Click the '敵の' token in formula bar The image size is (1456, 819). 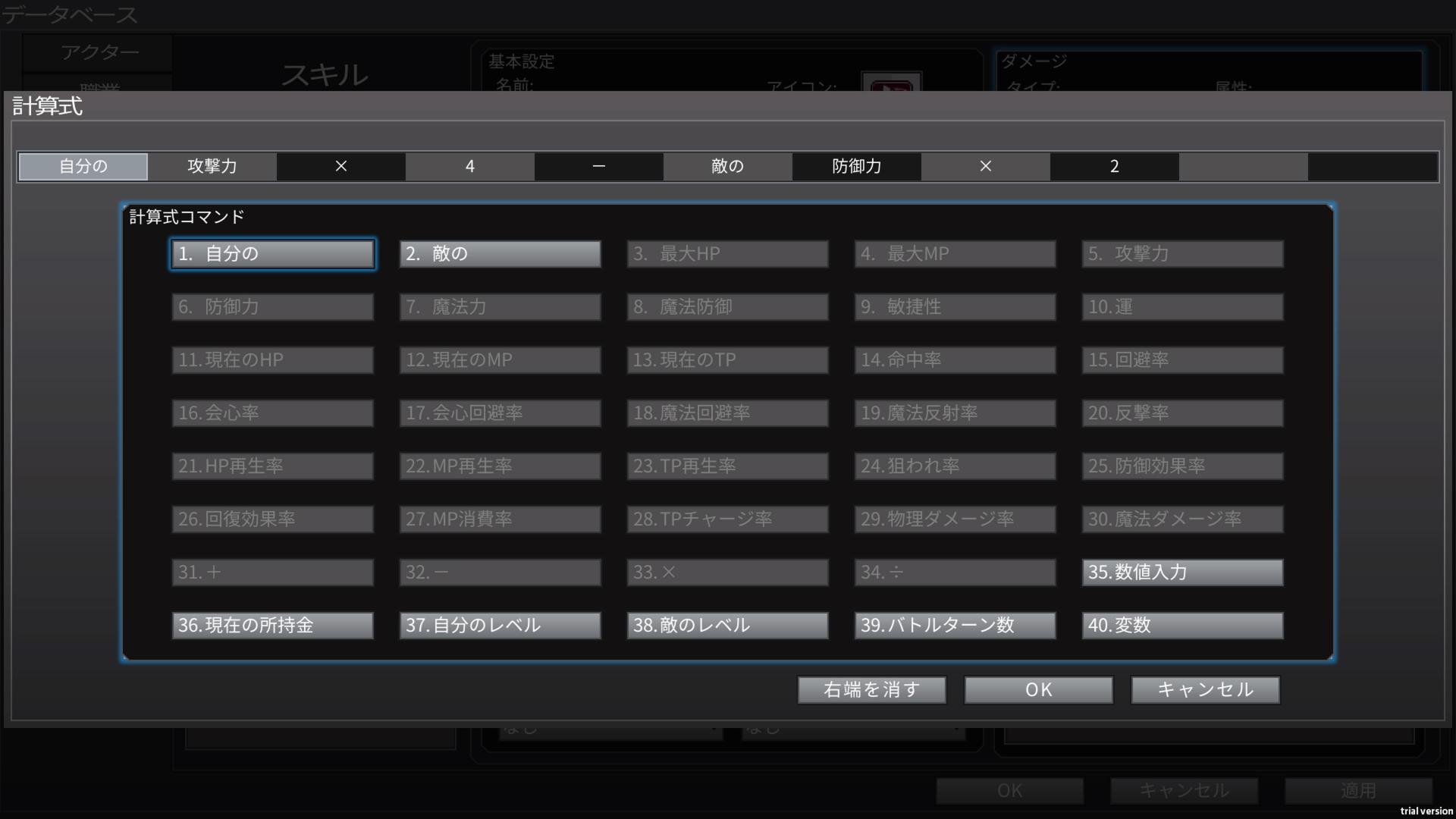click(x=728, y=167)
